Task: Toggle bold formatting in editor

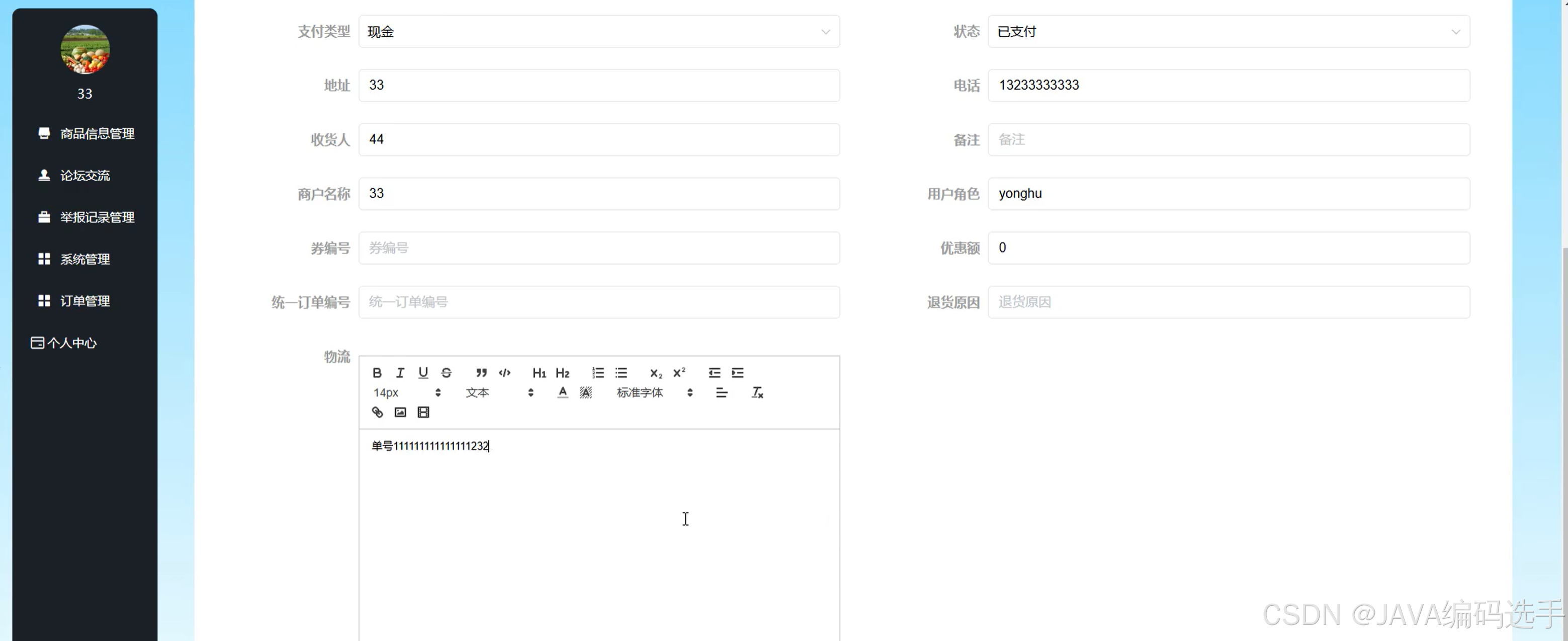Action: 377,372
